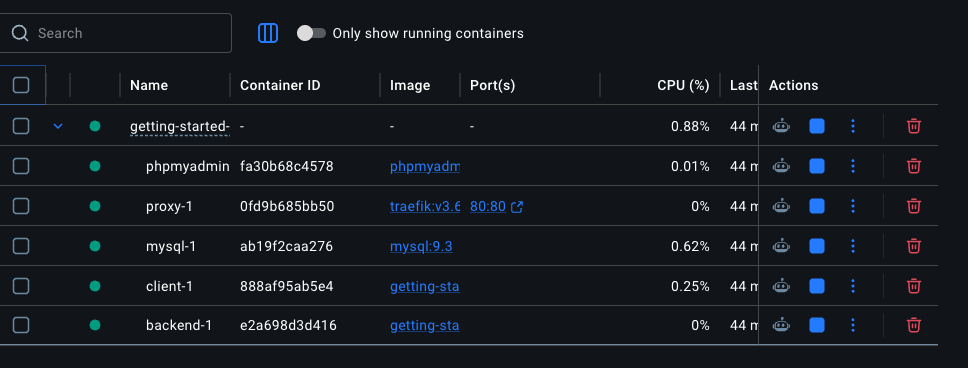Delete the proxy-1 container
Image resolution: width=968 pixels, height=368 pixels.
[x=914, y=206]
